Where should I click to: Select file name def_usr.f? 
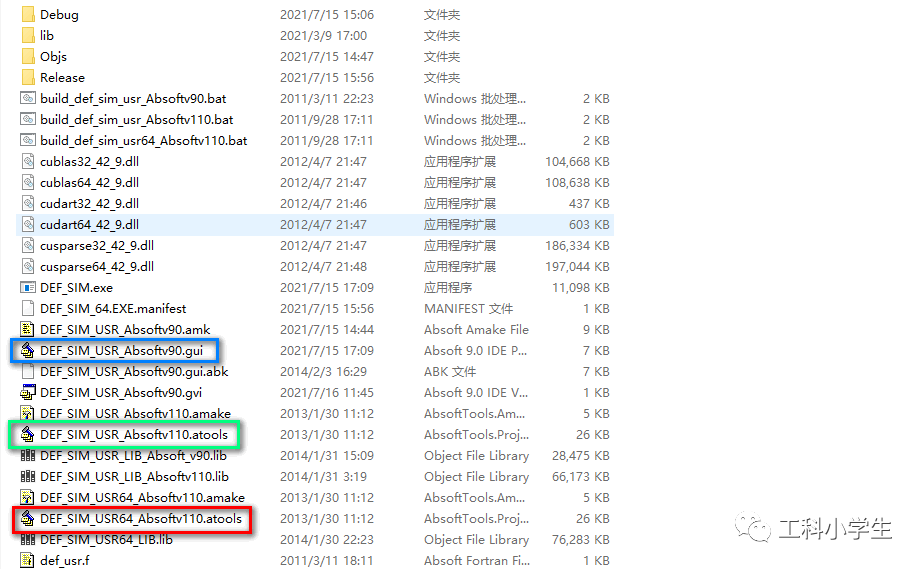[65, 561]
